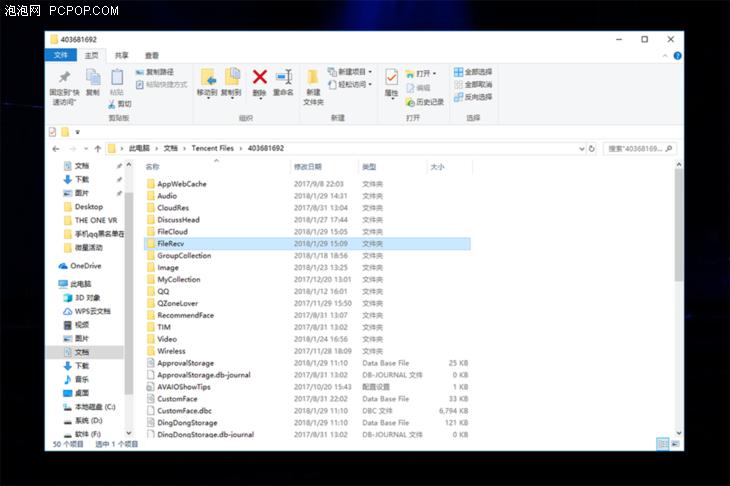
Task: Switch to the Share (共享) ribbon tab
Action: (121, 56)
